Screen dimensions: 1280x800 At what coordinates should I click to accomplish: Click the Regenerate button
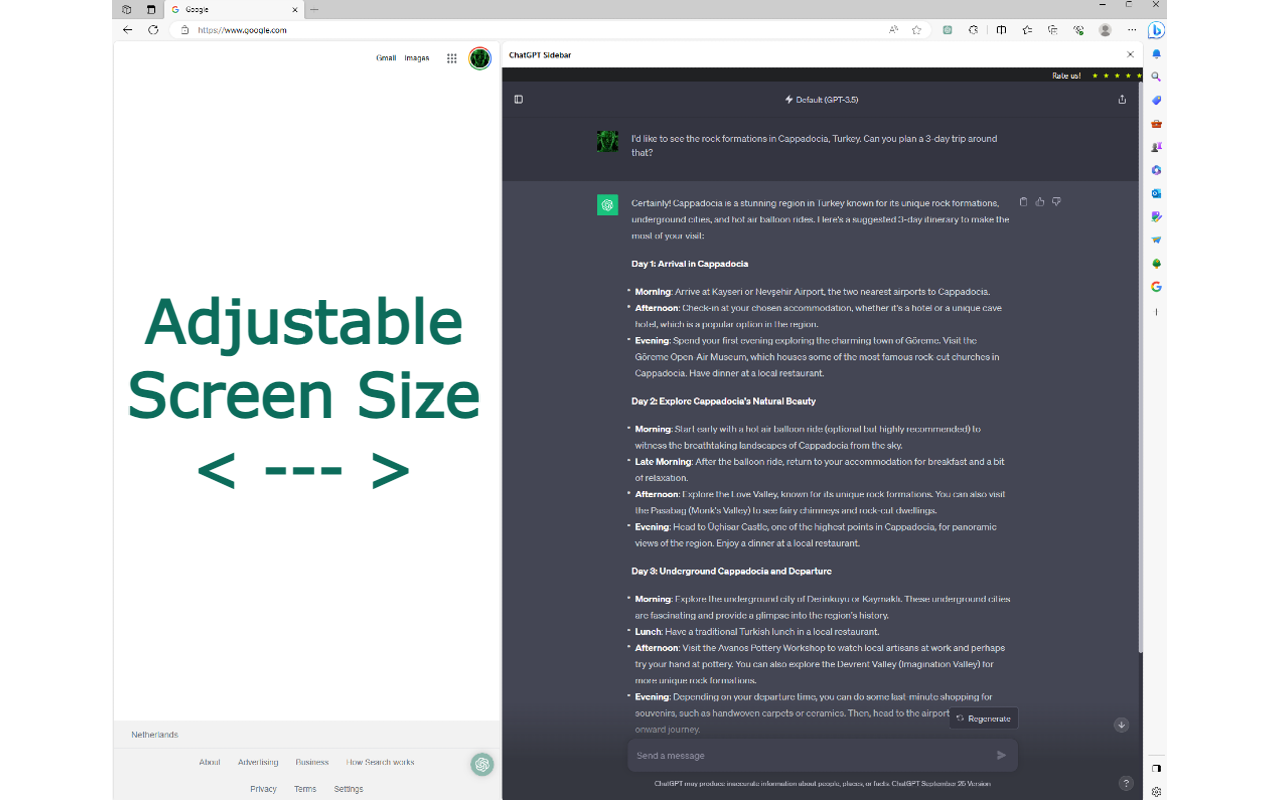click(x=983, y=718)
